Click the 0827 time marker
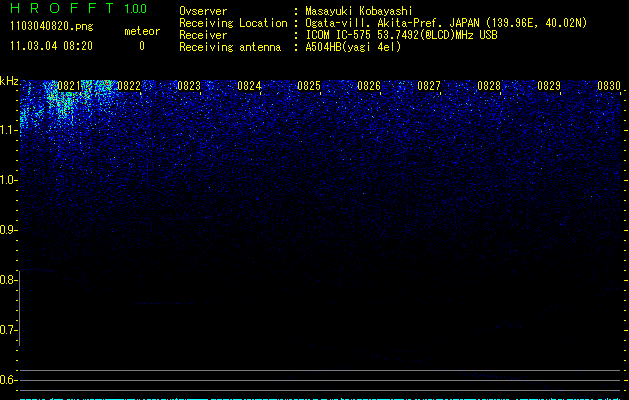Image resolution: width=629 pixels, height=400 pixels. click(x=429, y=86)
